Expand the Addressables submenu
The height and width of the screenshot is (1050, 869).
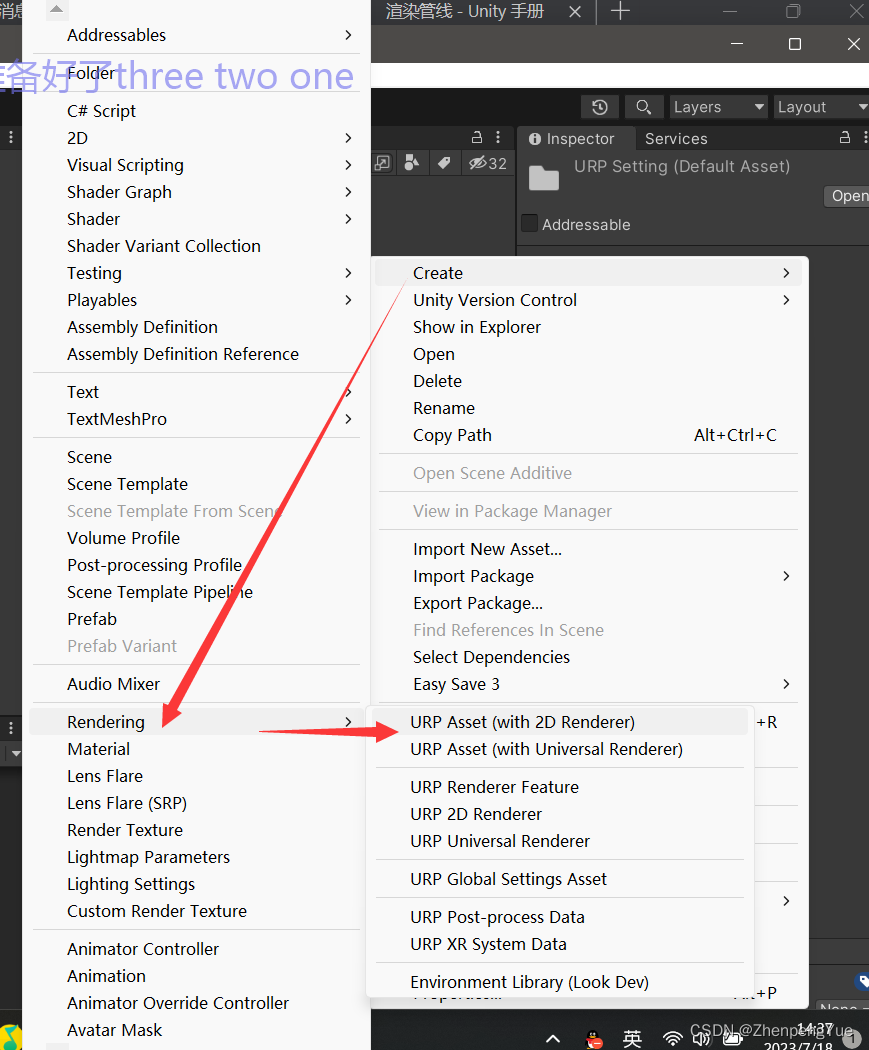196,35
